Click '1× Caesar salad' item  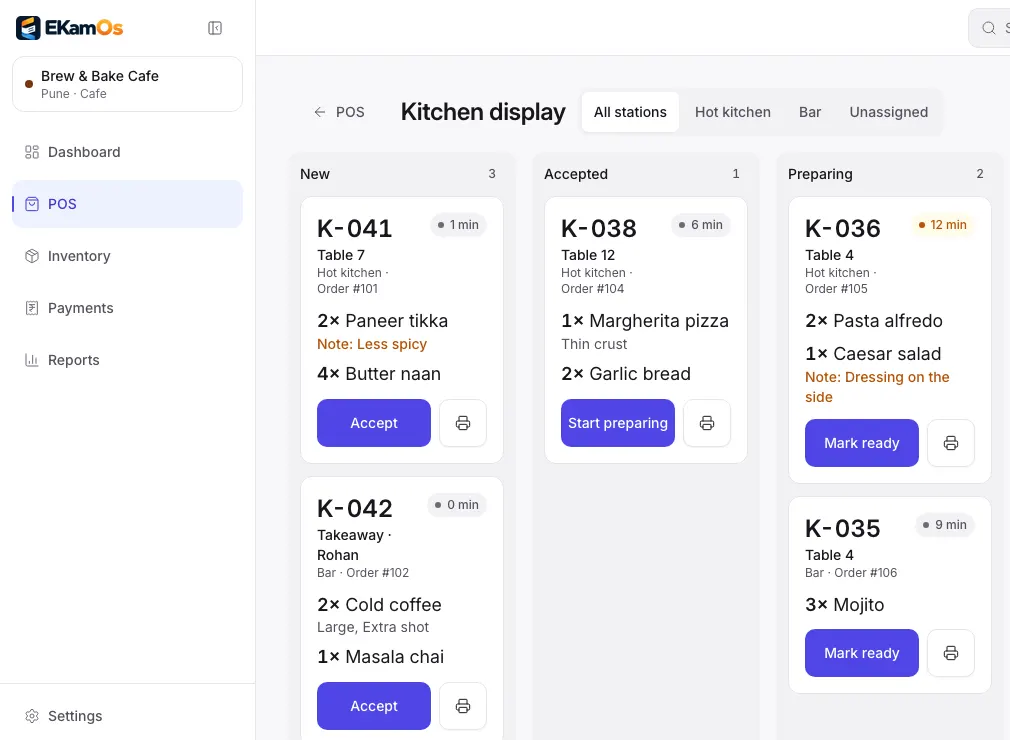click(873, 354)
